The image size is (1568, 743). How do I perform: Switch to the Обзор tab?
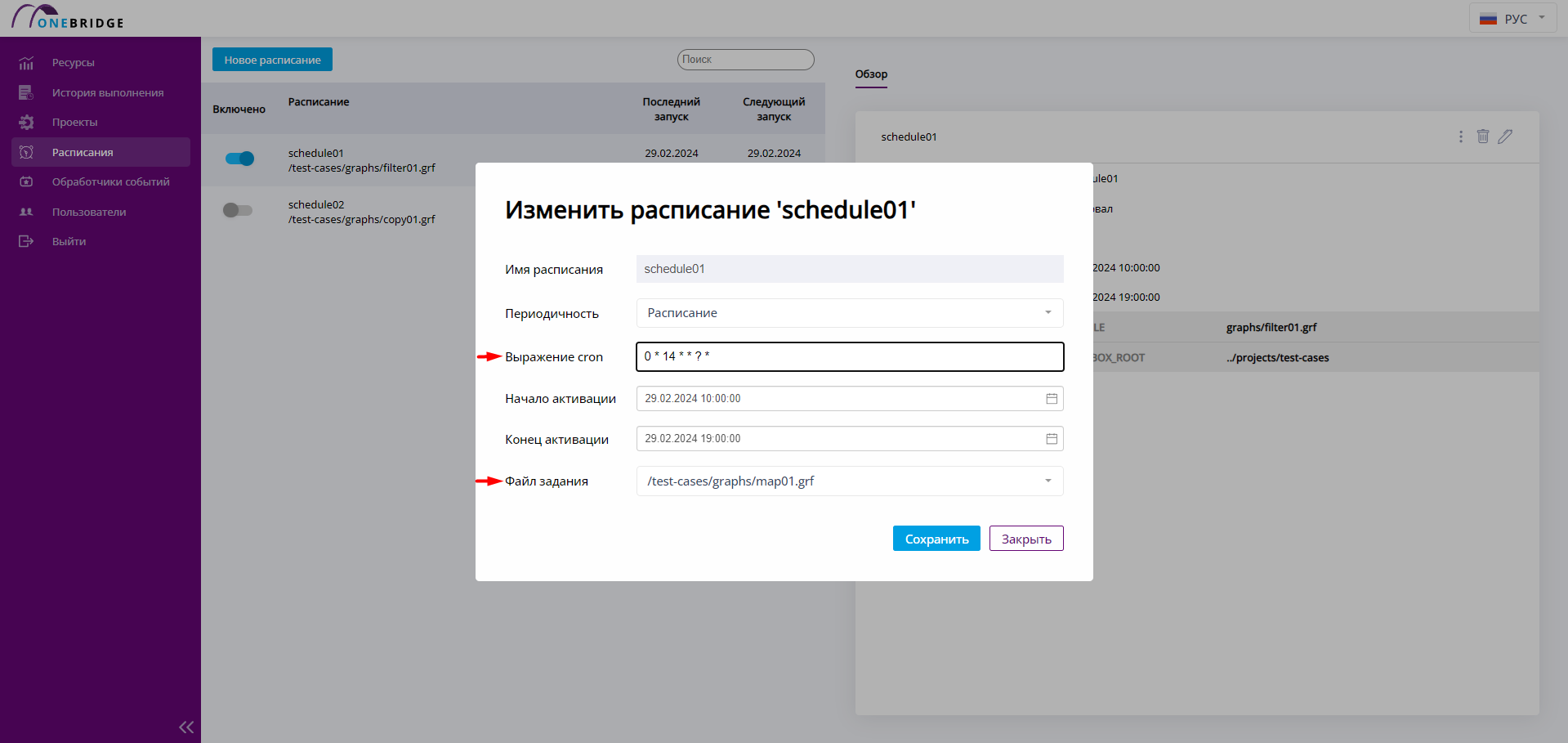tap(871, 74)
